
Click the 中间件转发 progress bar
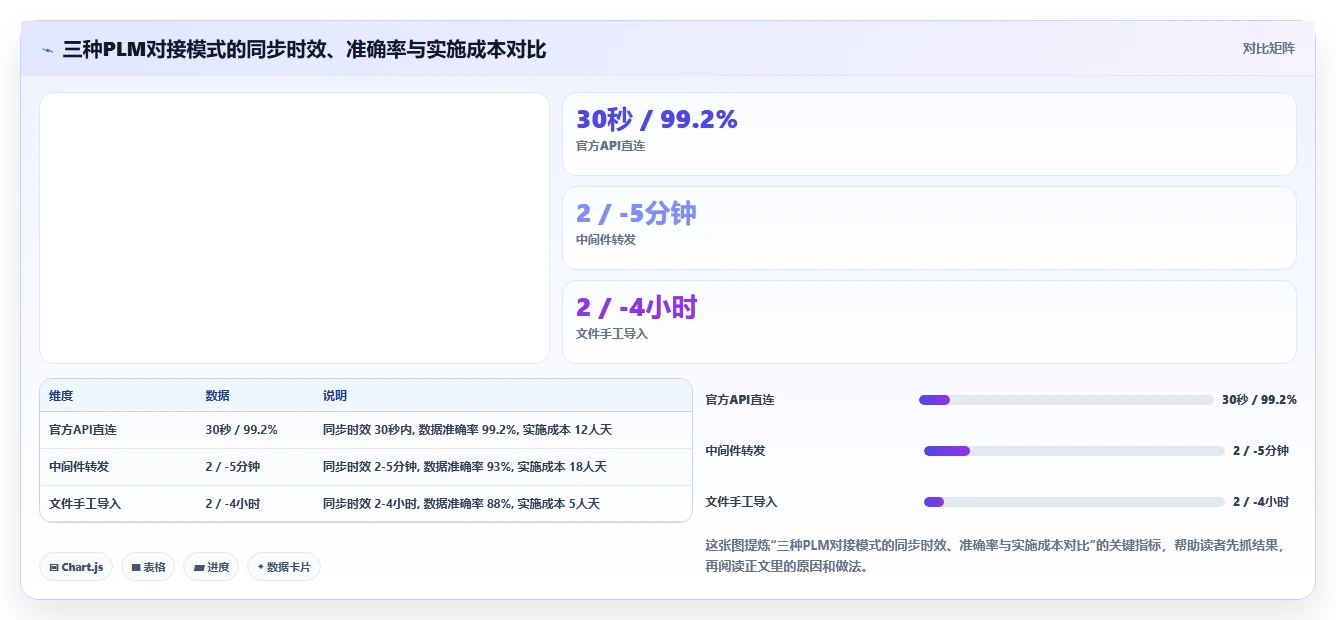pyautogui.click(x=1074, y=451)
